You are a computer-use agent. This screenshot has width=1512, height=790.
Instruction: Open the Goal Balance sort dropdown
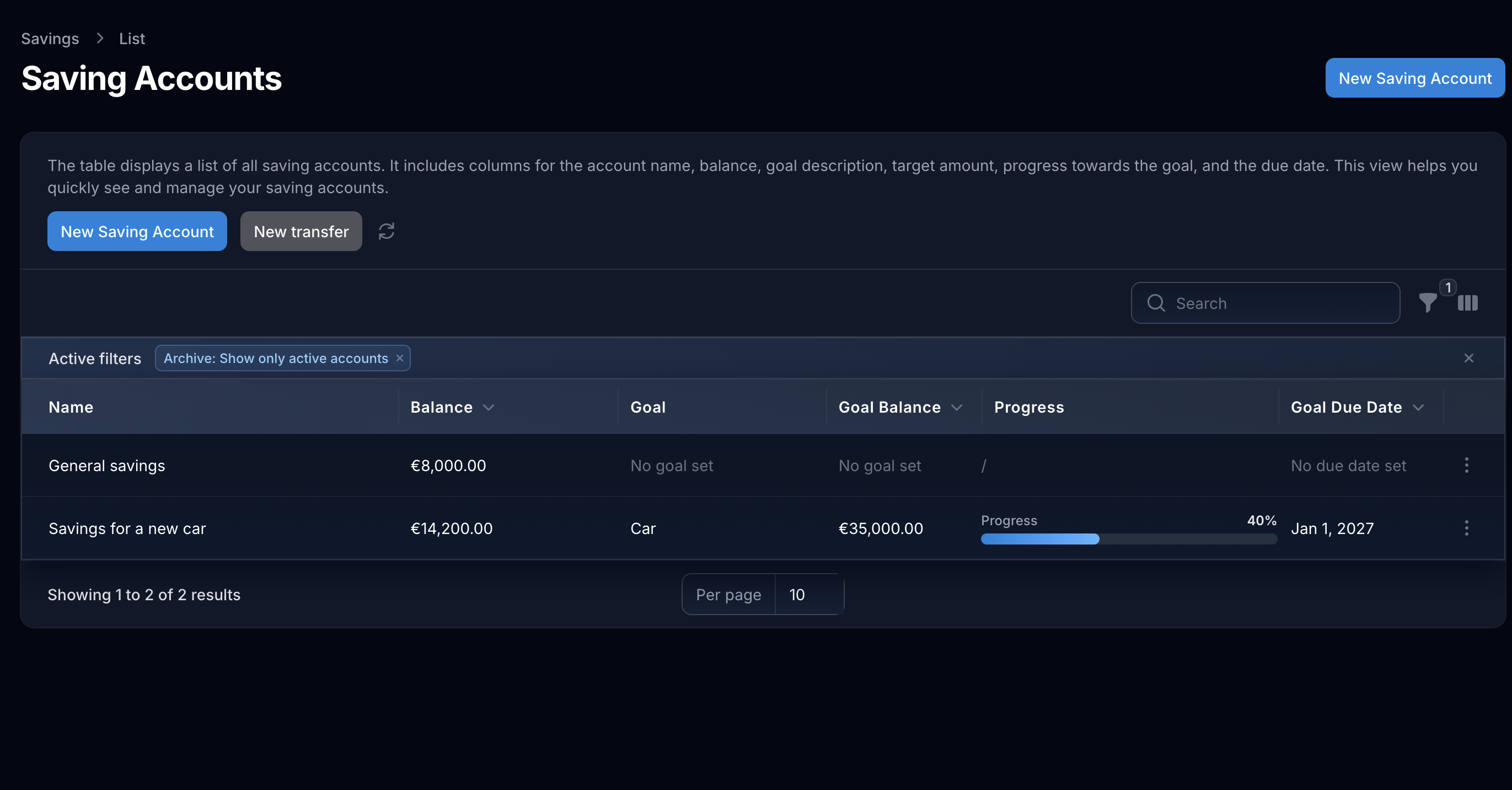(957, 407)
